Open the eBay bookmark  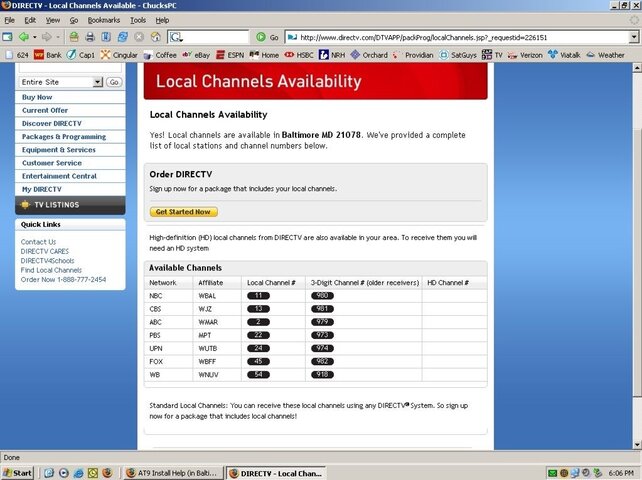tap(196, 55)
